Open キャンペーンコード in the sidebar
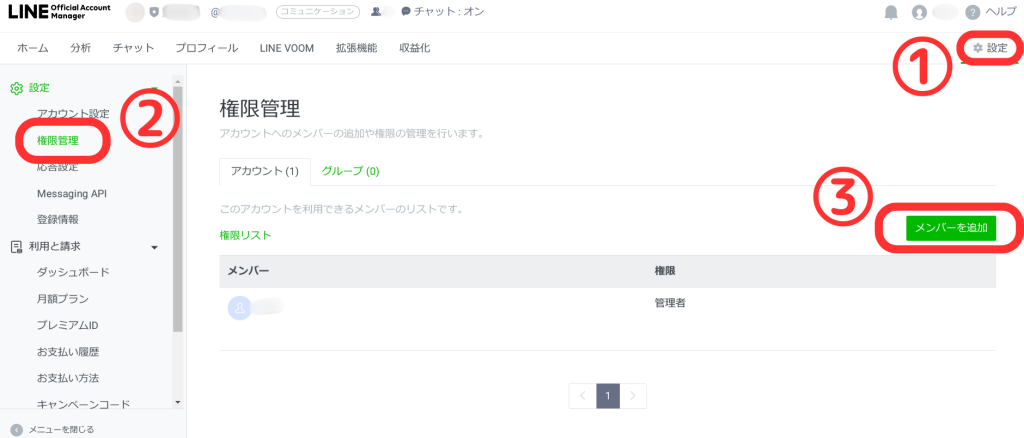1024x438 pixels. point(84,405)
